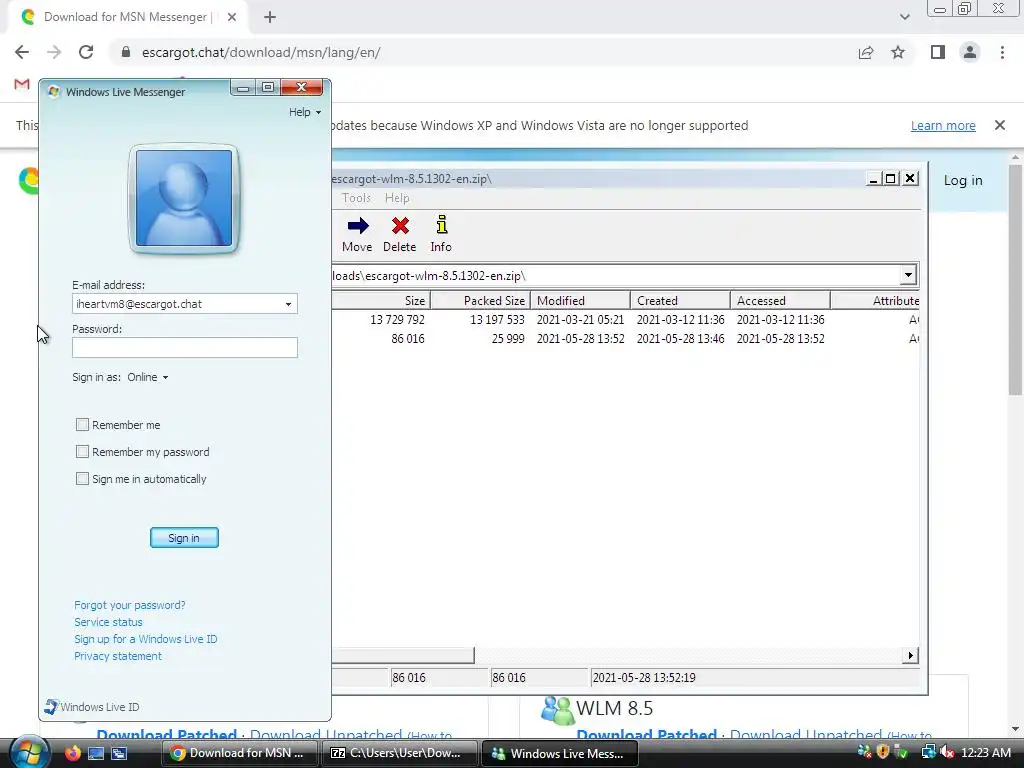Sort by Size column header
The image size is (1024, 768).
tap(381, 300)
